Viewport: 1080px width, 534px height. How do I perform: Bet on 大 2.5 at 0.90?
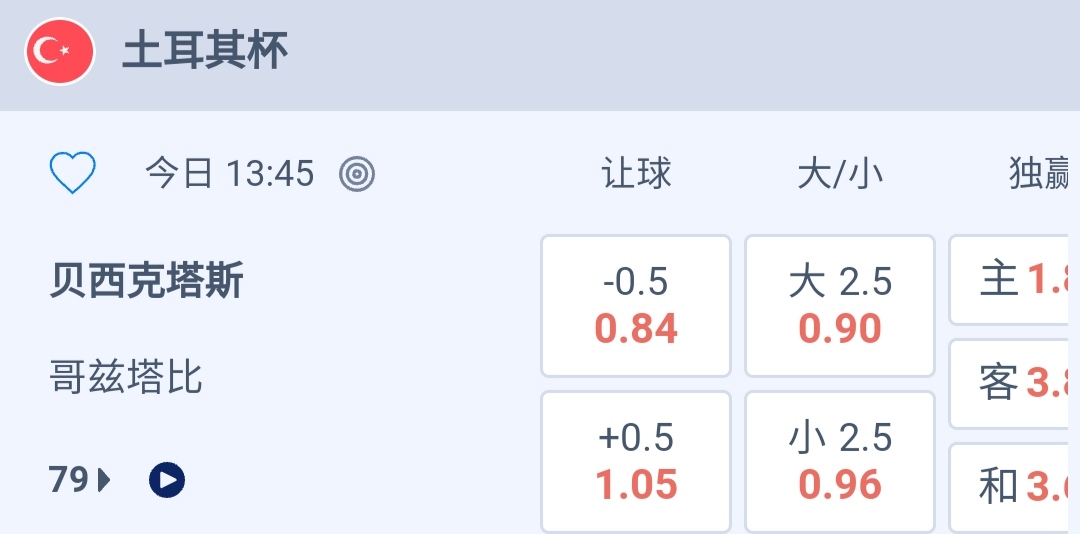[840, 305]
